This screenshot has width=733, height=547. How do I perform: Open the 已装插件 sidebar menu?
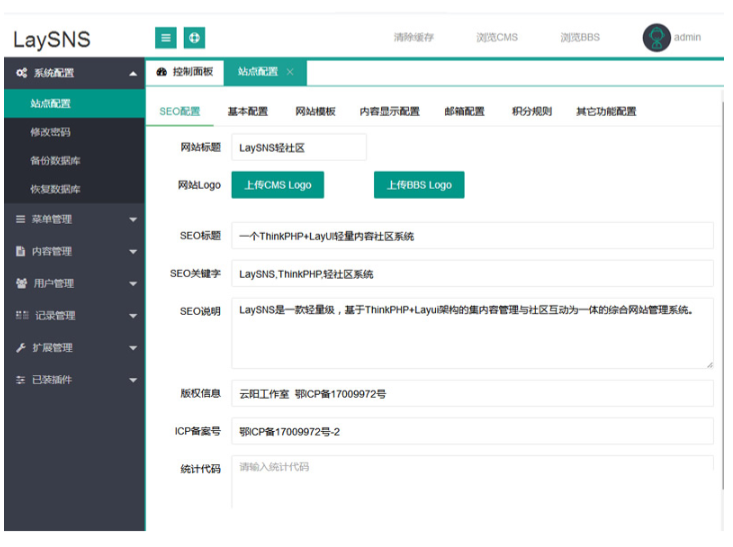point(74,380)
